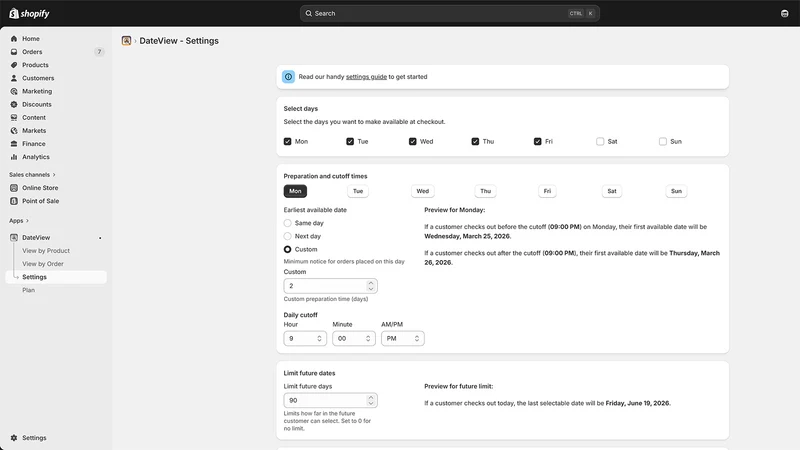
Task: Click the Discounts badge icon
Action: [14, 105]
